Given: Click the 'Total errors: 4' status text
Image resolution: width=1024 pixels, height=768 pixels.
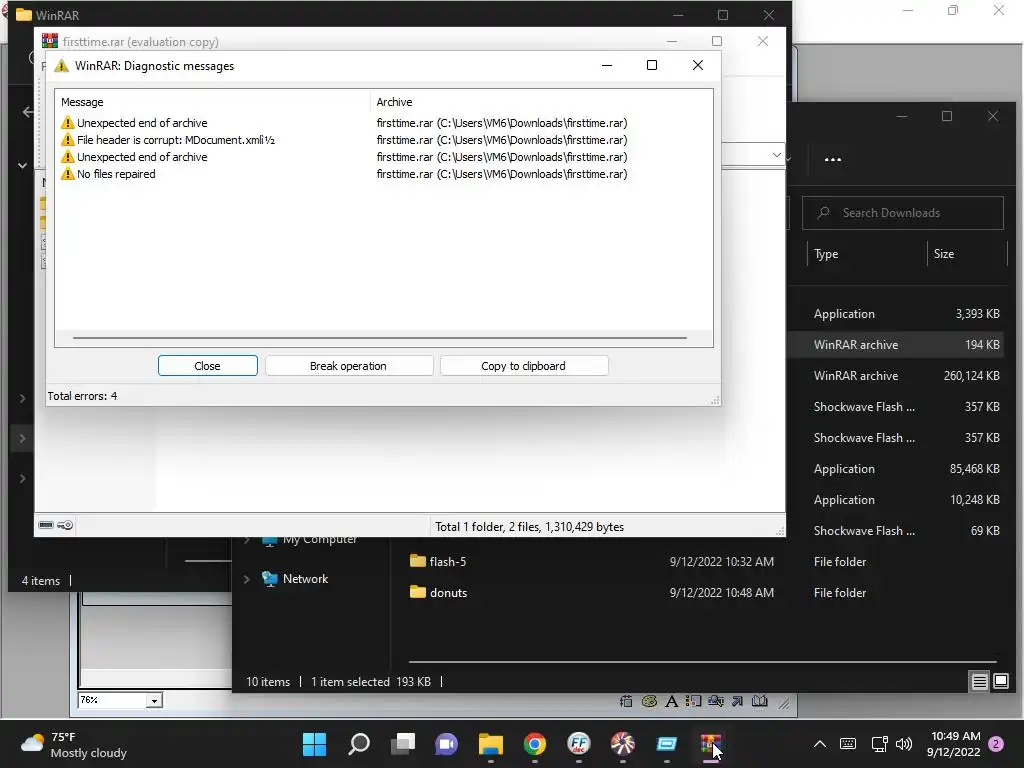Looking at the screenshot, I should 82,396.
